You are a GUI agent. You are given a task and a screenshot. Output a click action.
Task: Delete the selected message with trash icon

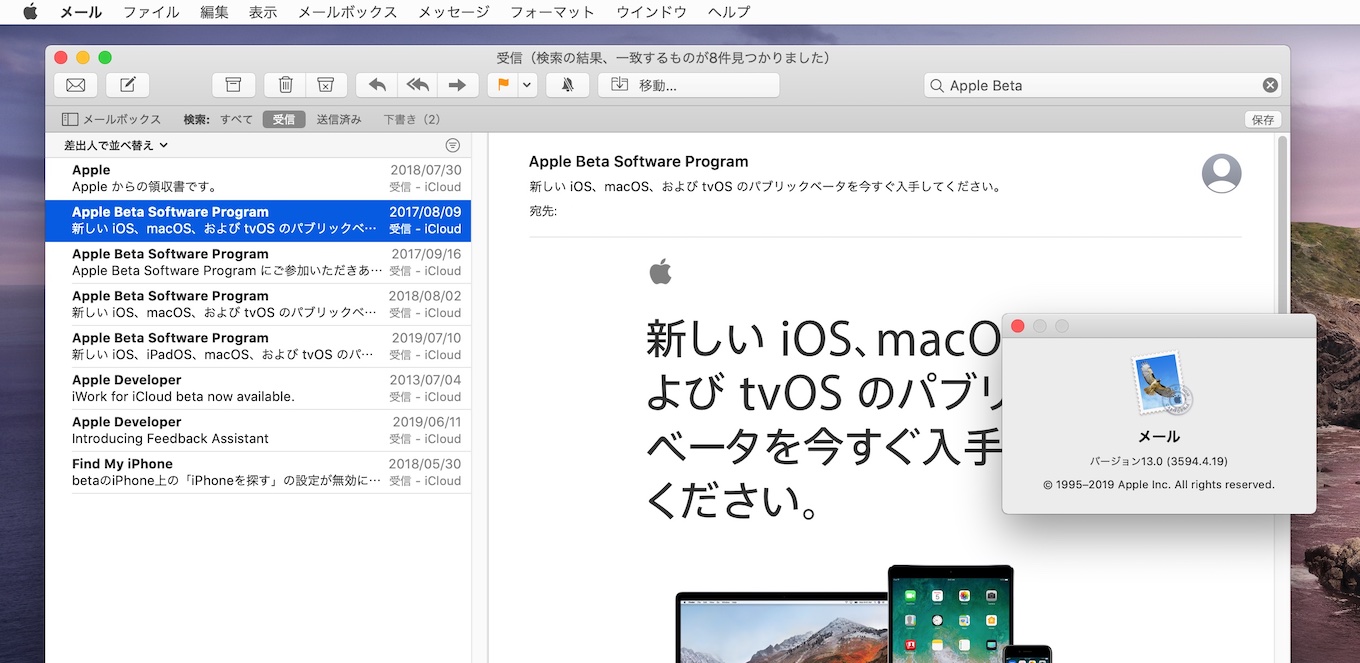(285, 85)
